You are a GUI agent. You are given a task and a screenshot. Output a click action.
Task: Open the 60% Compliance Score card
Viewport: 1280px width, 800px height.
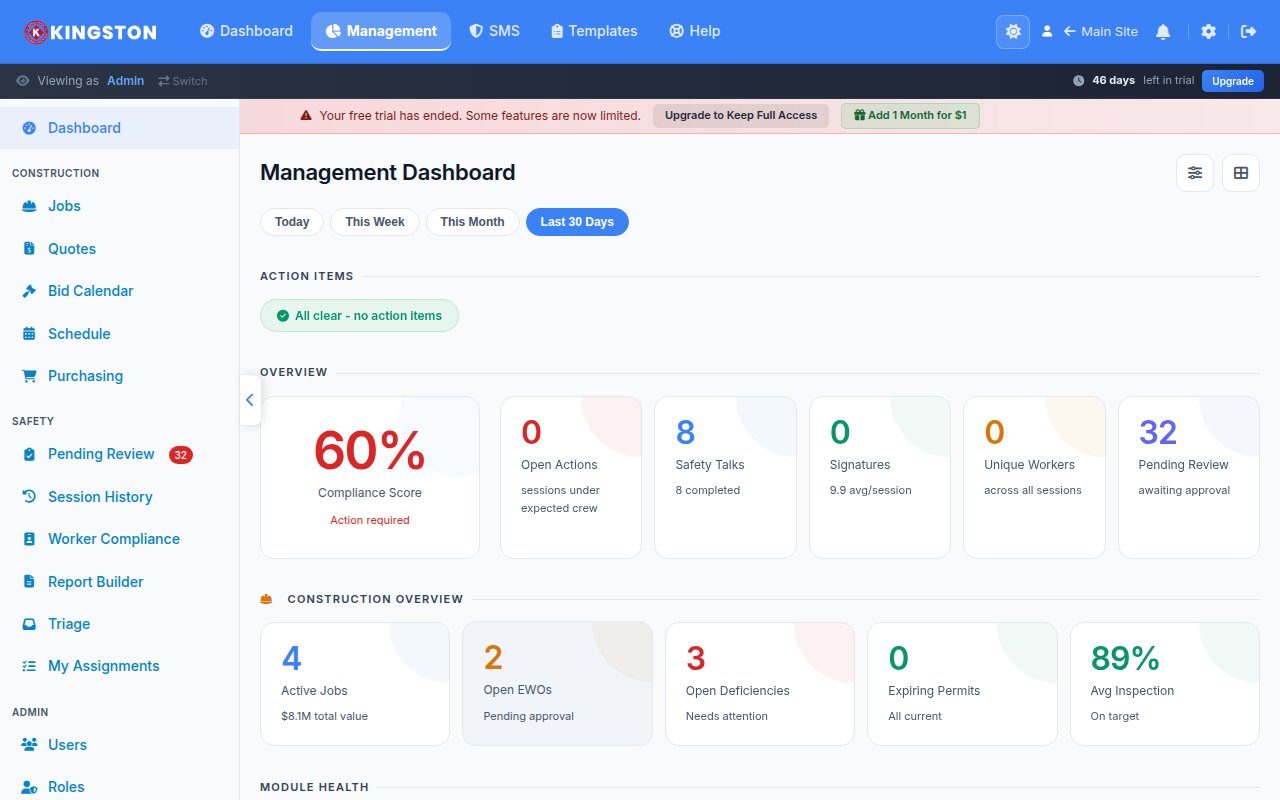pos(370,477)
